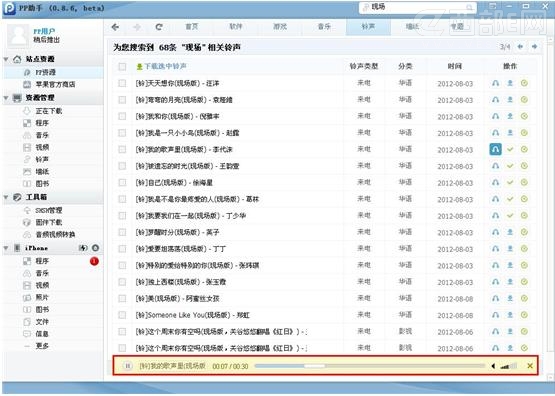Select the 铃声 tab
The height and width of the screenshot is (396, 555).
[x=368, y=27]
